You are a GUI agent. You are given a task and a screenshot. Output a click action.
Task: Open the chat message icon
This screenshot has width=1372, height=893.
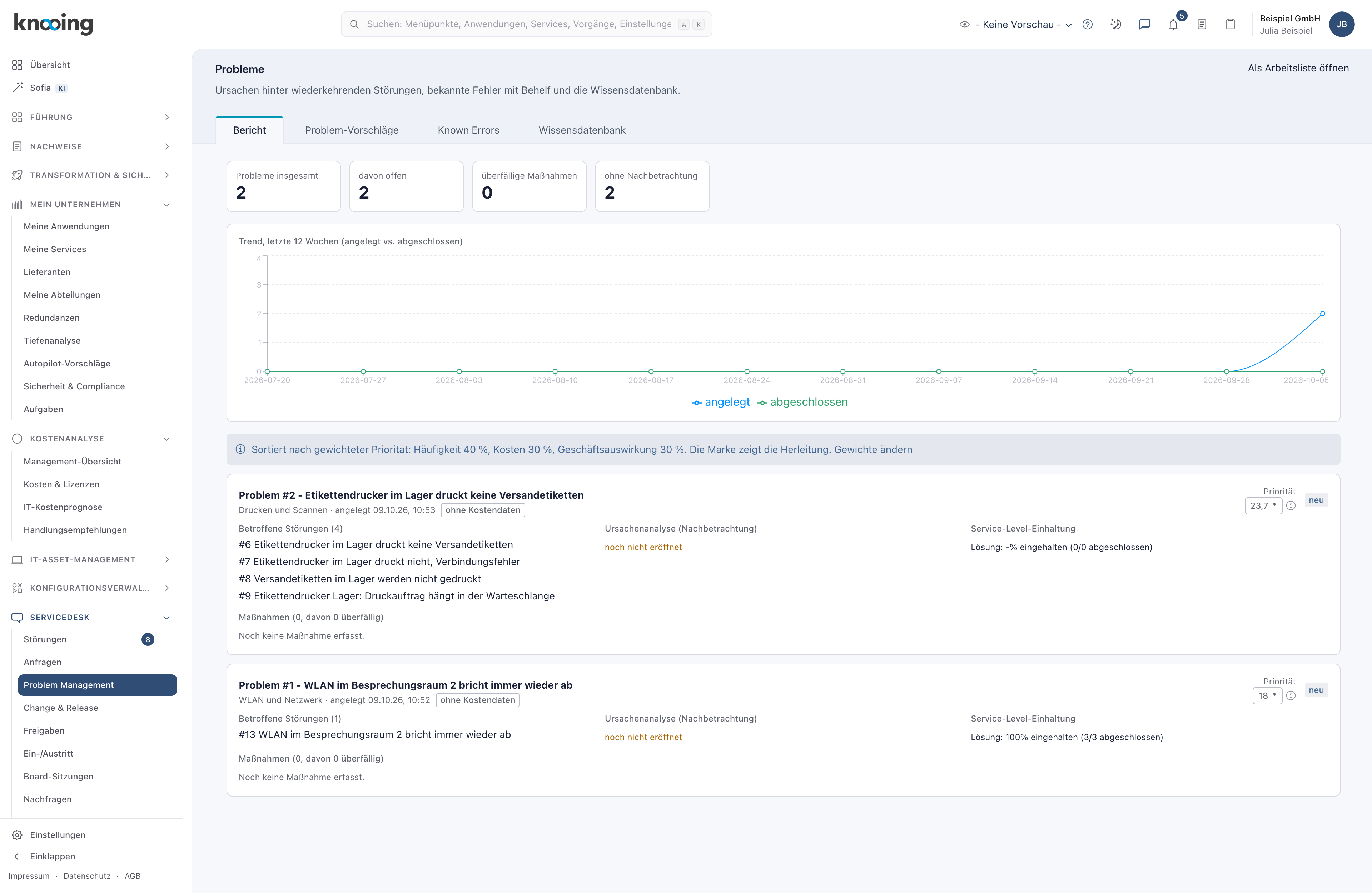coord(1144,24)
